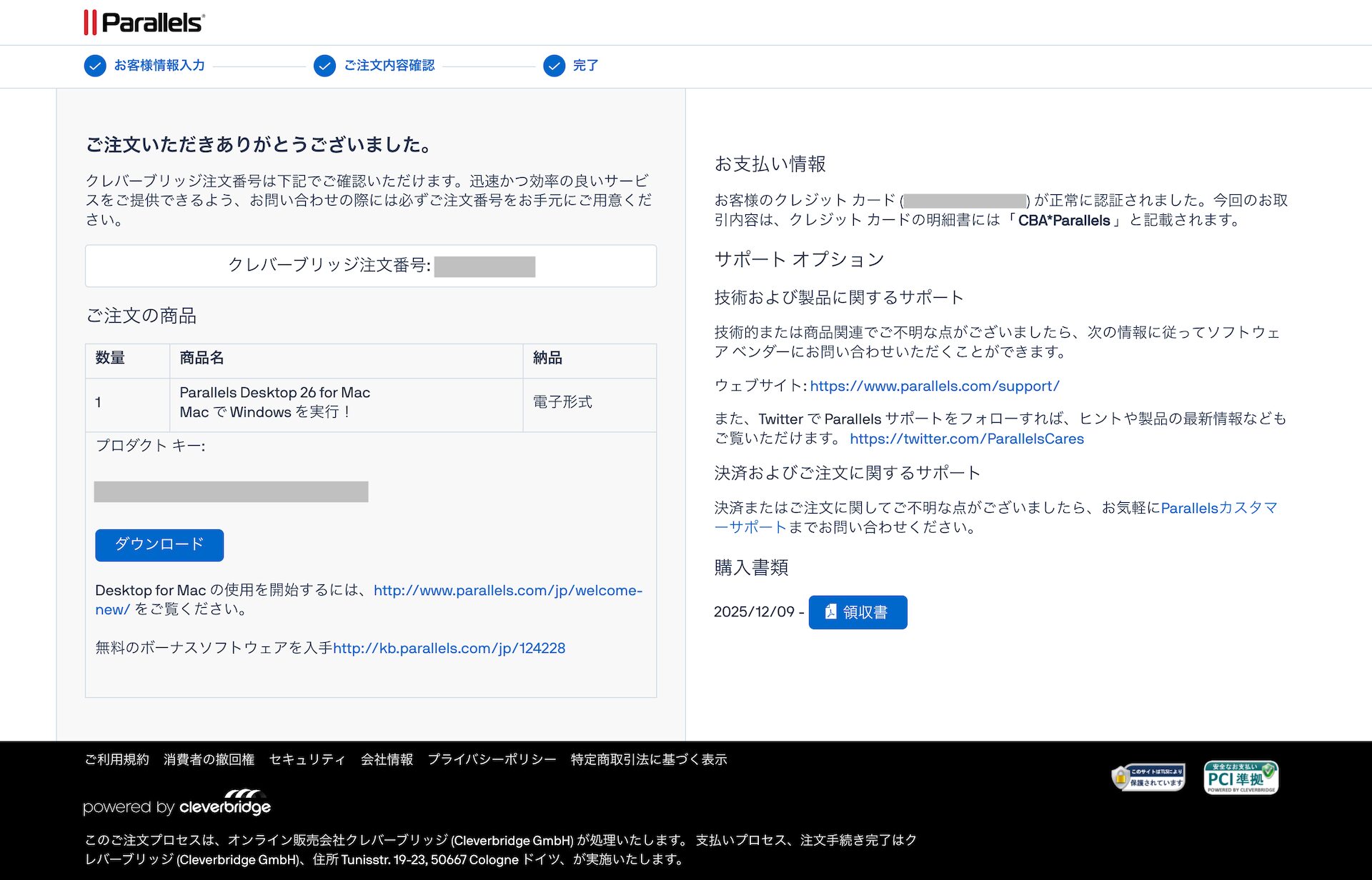This screenshot has width=1372, height=880.
Task: Click the PDF icon in 領収書 button
Action: tap(830, 612)
